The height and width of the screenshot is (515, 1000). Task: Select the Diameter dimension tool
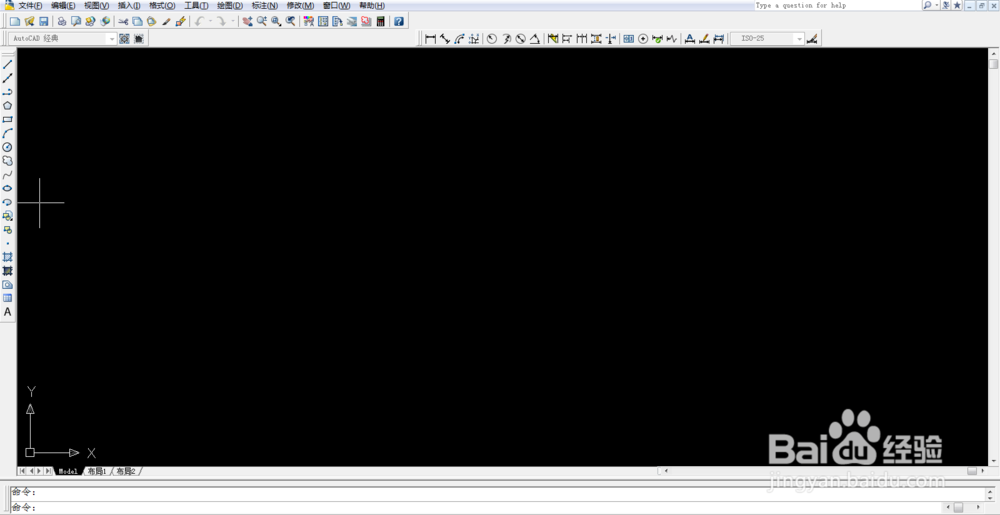coord(520,39)
